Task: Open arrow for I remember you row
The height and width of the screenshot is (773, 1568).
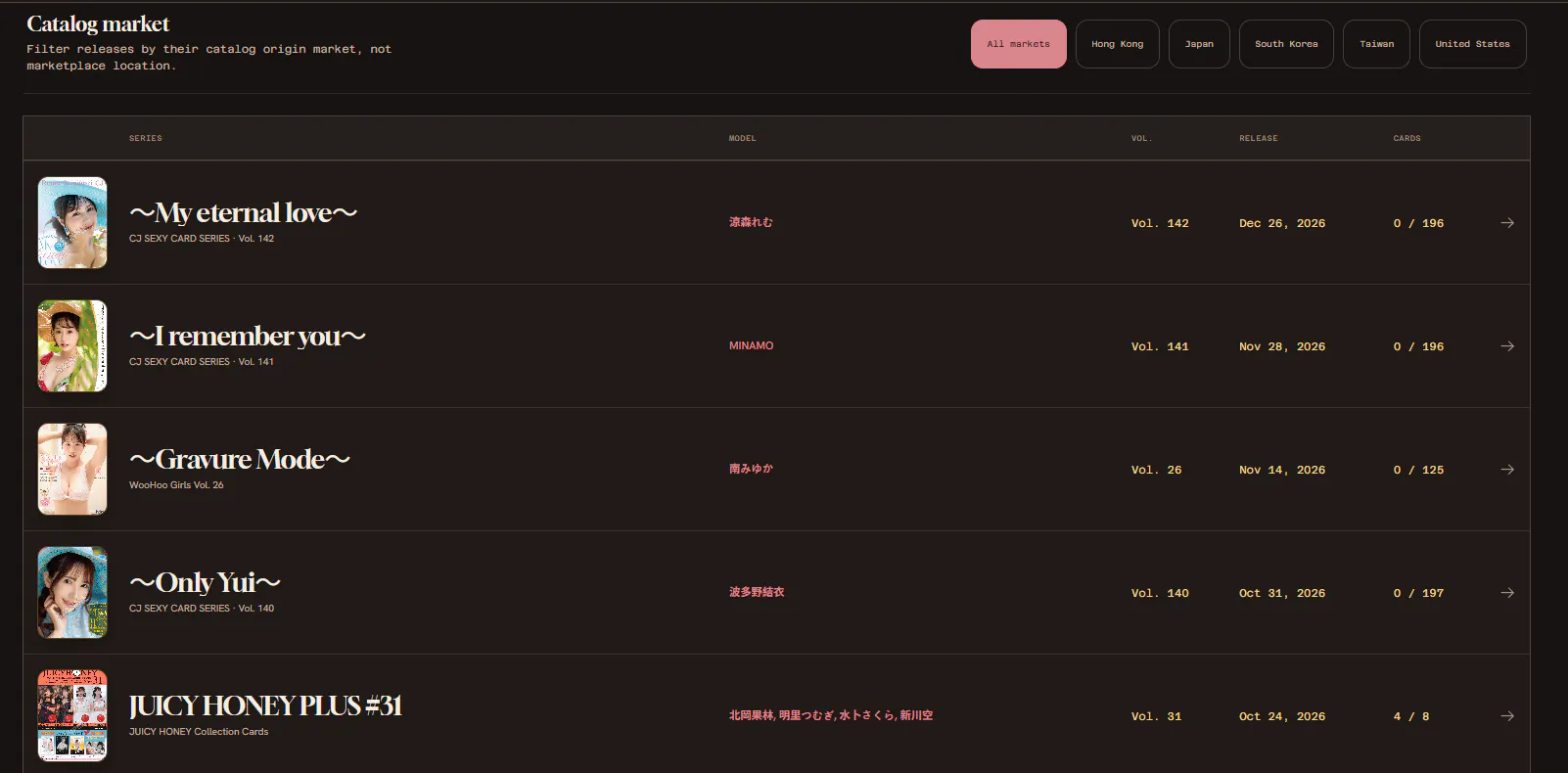Action: (1507, 346)
